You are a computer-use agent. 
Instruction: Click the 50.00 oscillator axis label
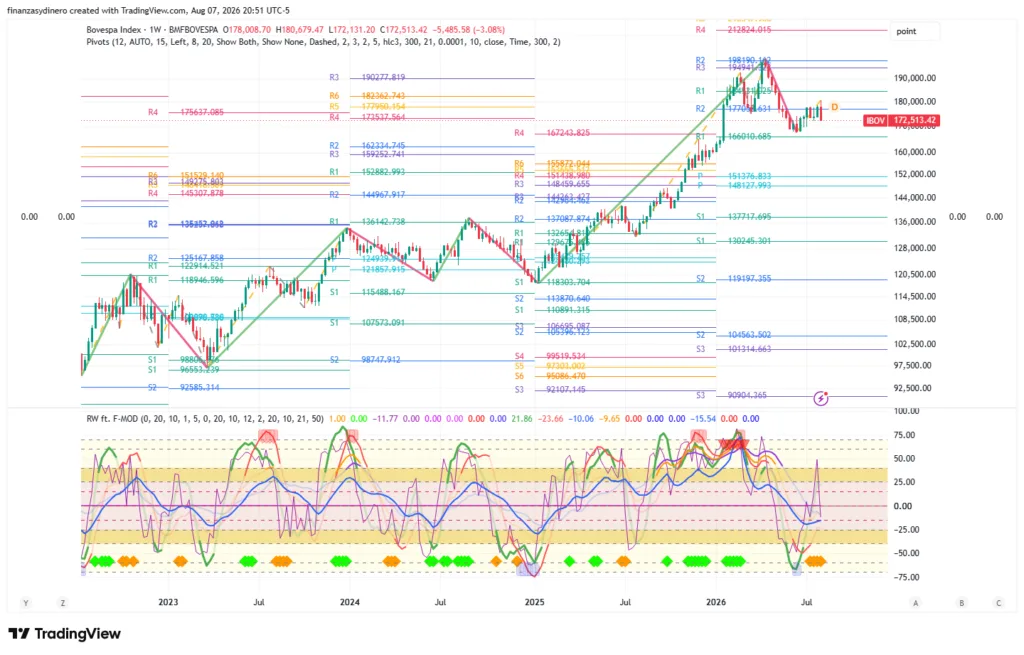point(904,458)
